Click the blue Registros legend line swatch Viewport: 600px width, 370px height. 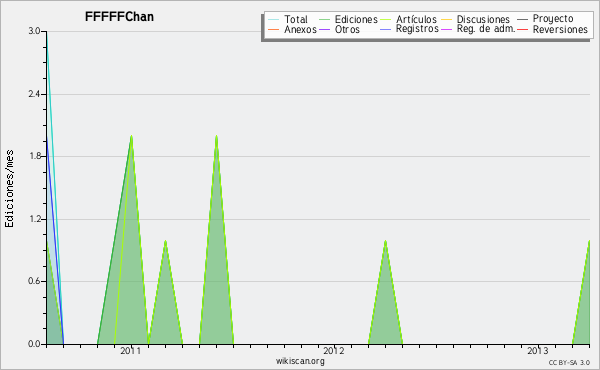point(385,29)
